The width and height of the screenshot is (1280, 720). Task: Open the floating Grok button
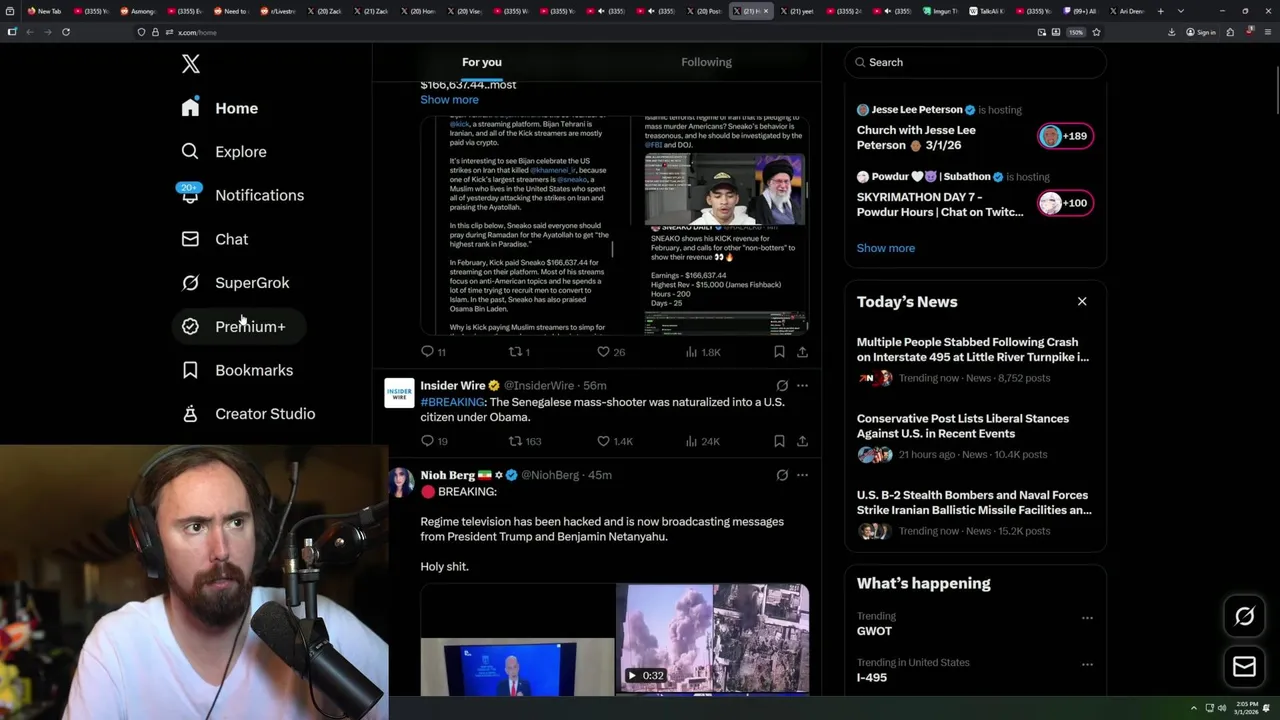[1245, 617]
